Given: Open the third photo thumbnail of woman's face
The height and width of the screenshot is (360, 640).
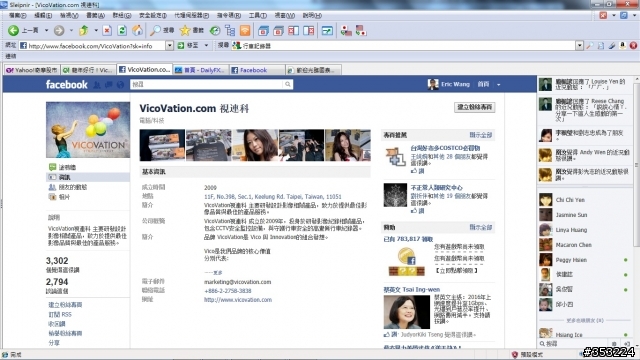Looking at the screenshot, I should [x=255, y=145].
